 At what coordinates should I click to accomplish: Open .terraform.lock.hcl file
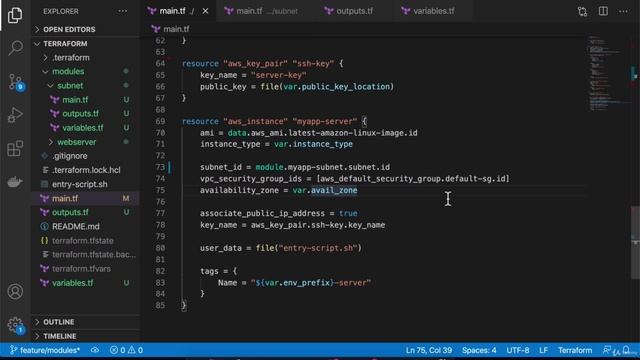(x=85, y=170)
